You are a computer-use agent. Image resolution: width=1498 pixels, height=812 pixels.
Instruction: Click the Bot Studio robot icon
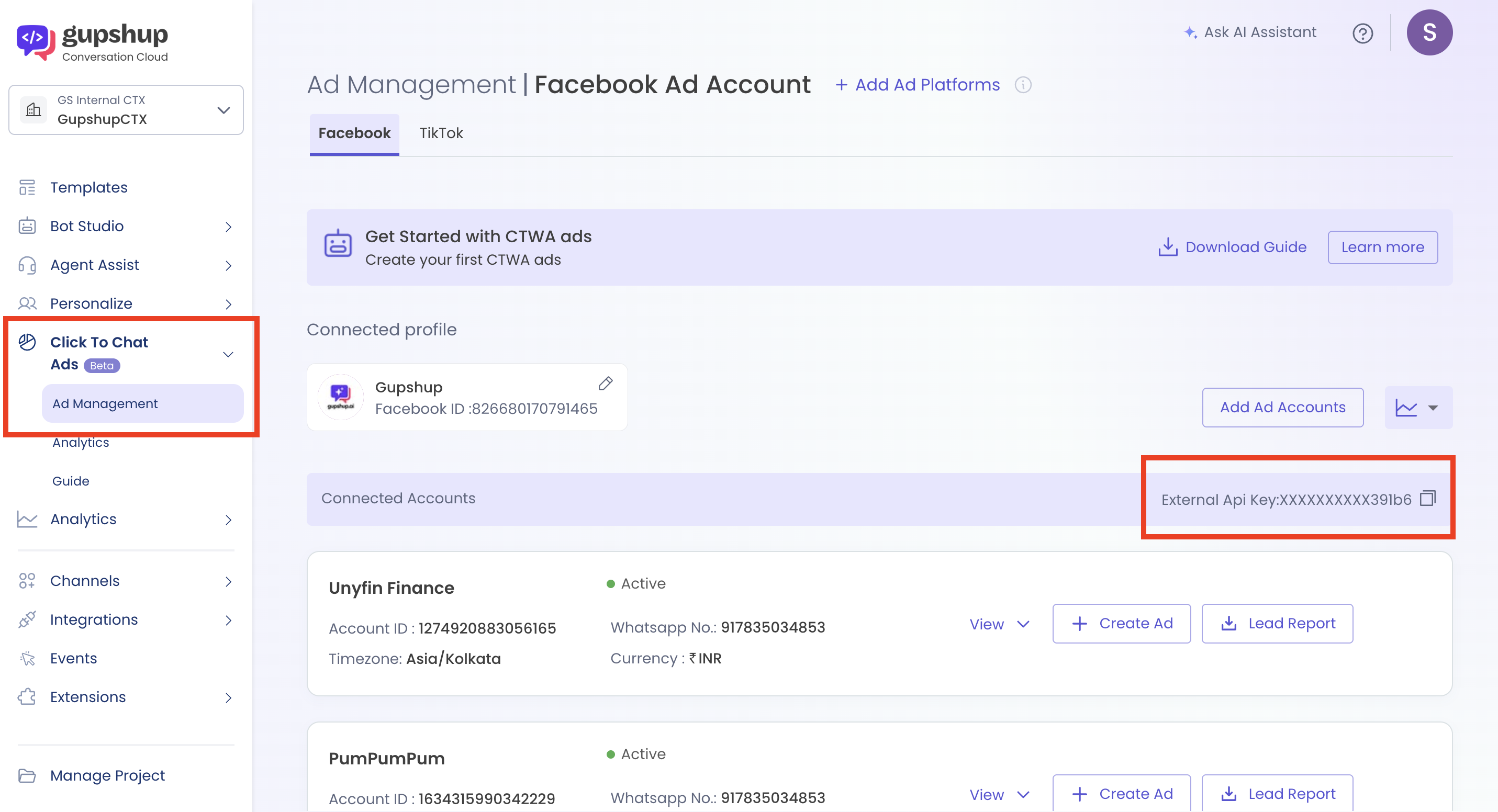click(27, 226)
